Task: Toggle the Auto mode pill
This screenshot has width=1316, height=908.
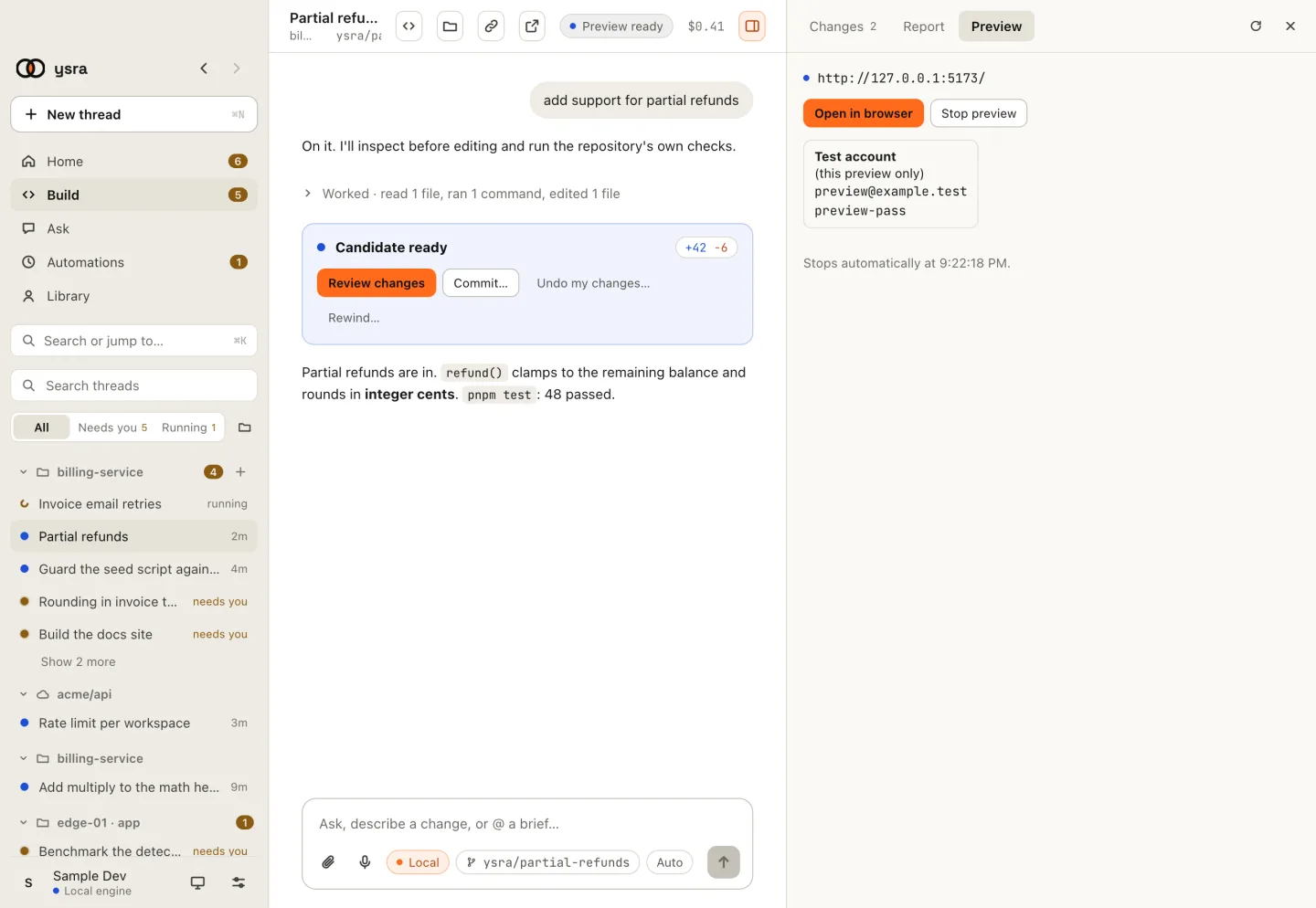Action: click(x=670, y=862)
